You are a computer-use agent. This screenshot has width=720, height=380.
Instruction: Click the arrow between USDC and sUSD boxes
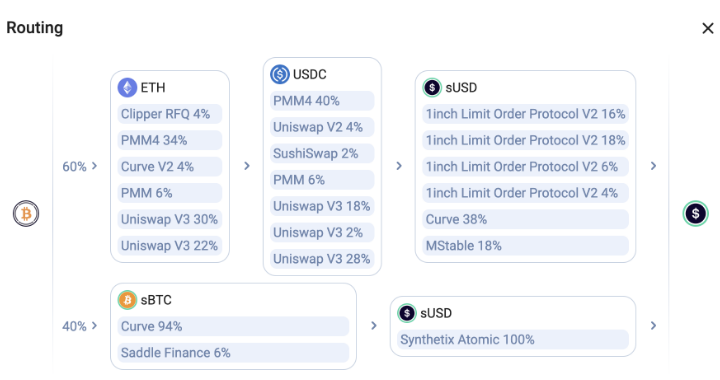click(399, 166)
